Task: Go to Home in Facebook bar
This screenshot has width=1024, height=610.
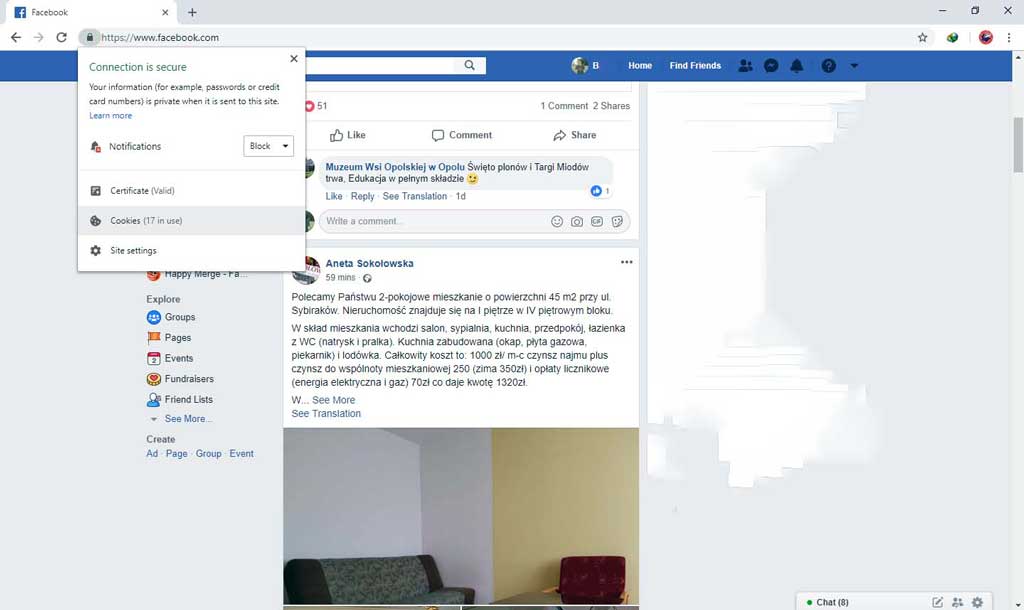Action: coord(640,65)
